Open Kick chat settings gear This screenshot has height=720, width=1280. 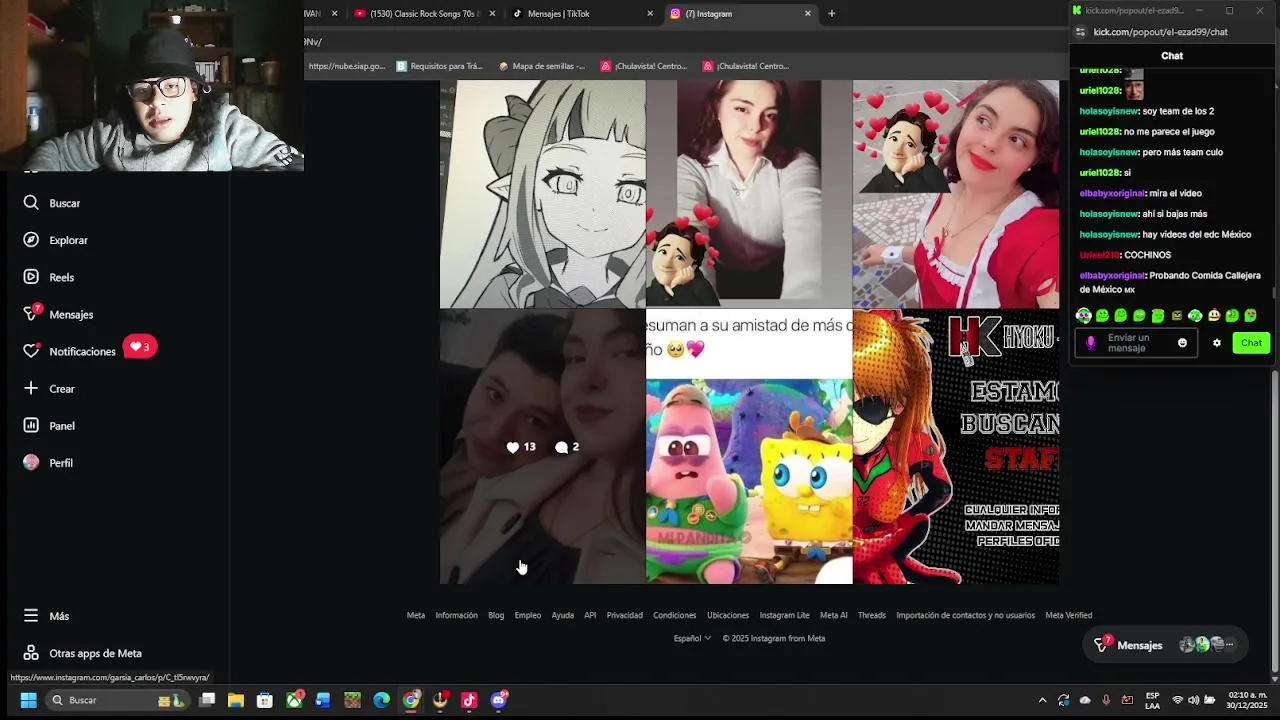(1217, 343)
